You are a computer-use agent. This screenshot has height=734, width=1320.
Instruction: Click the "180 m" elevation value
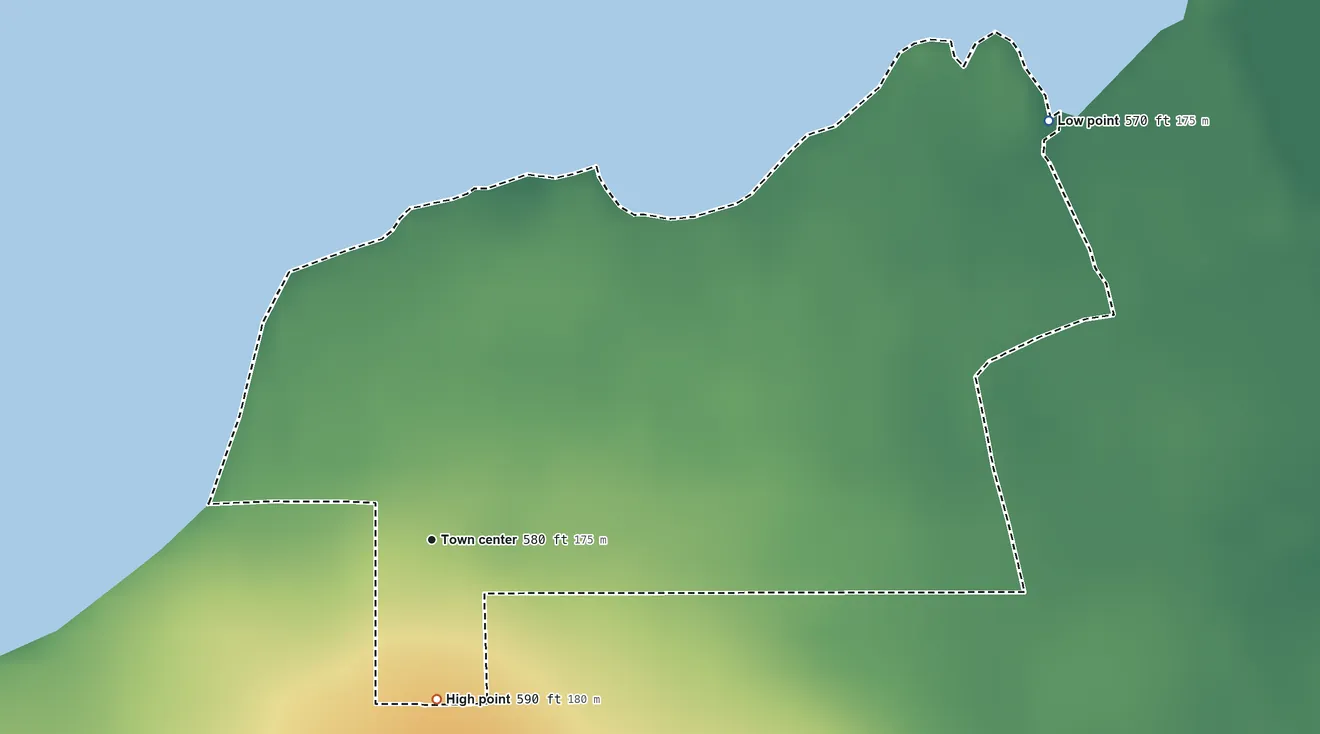584,700
